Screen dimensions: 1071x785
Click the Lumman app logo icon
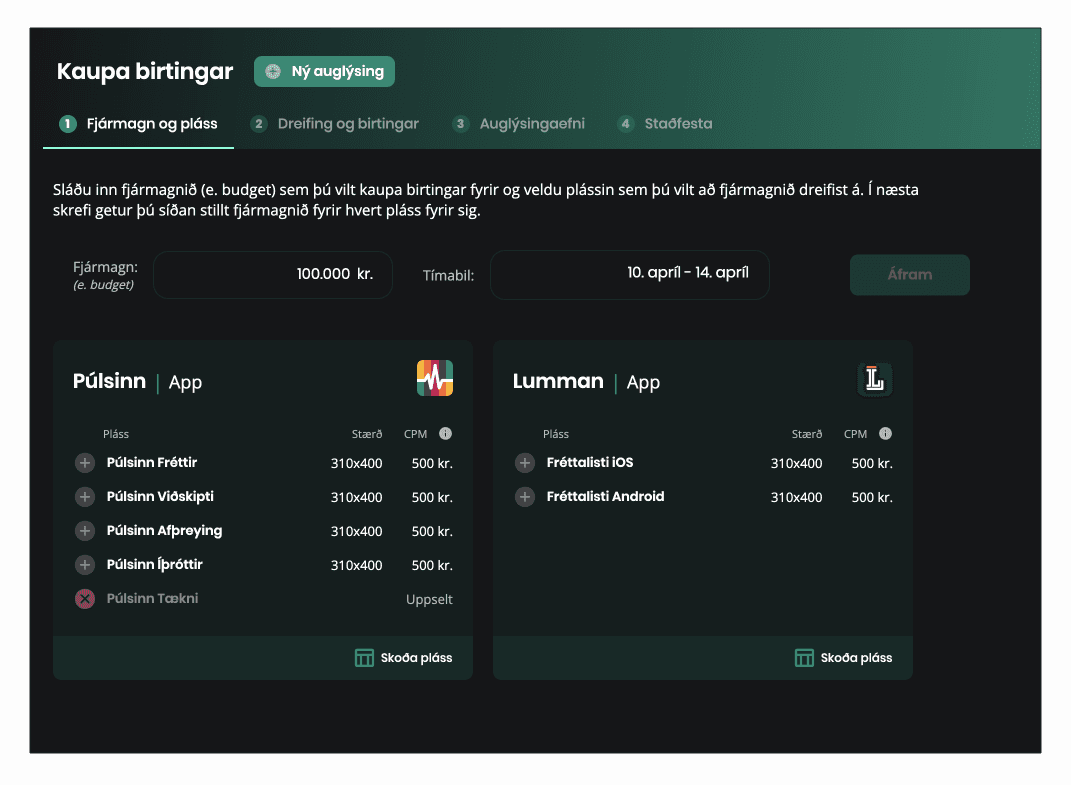(875, 379)
